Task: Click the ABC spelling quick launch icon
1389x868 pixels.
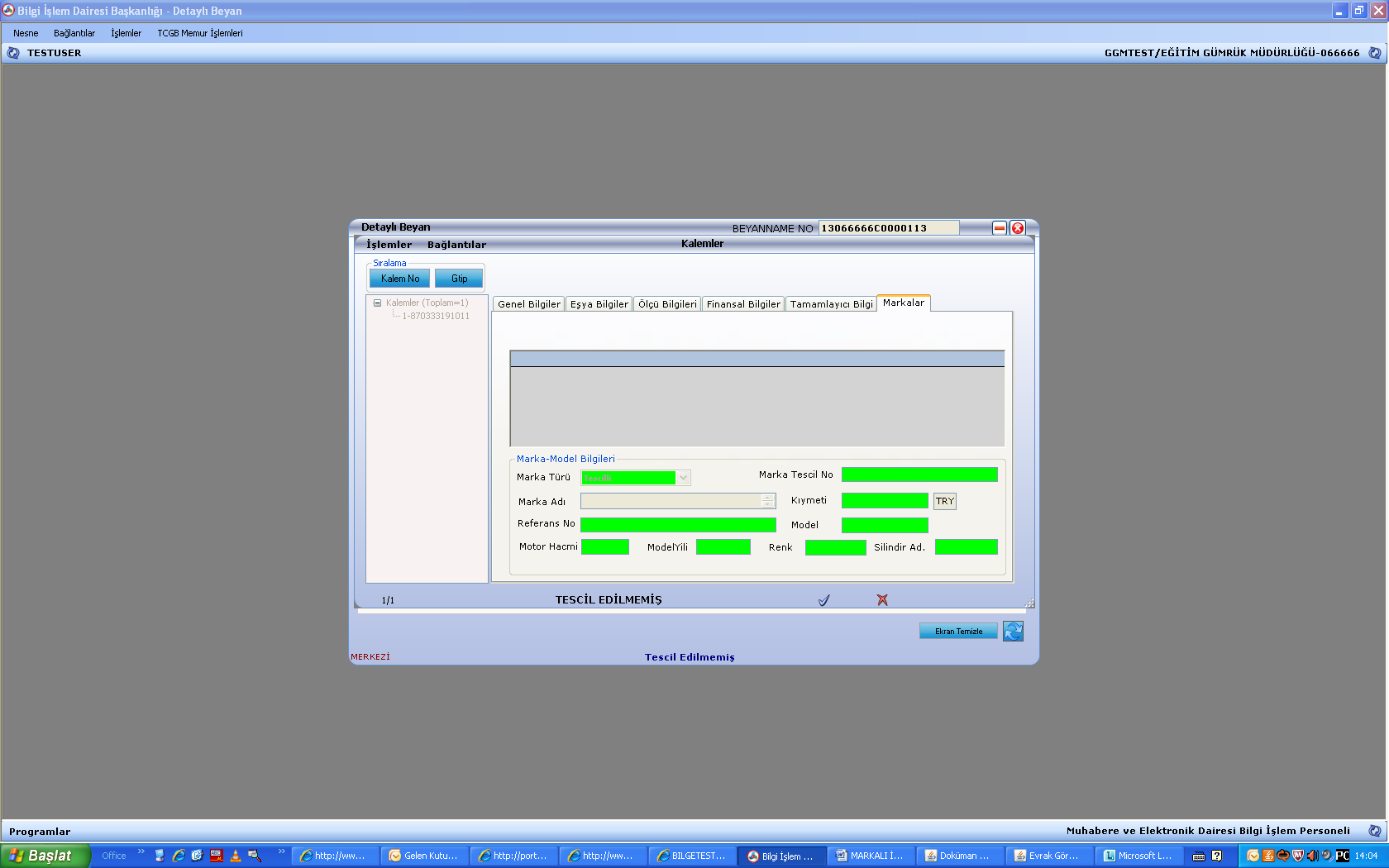Action: (216, 856)
